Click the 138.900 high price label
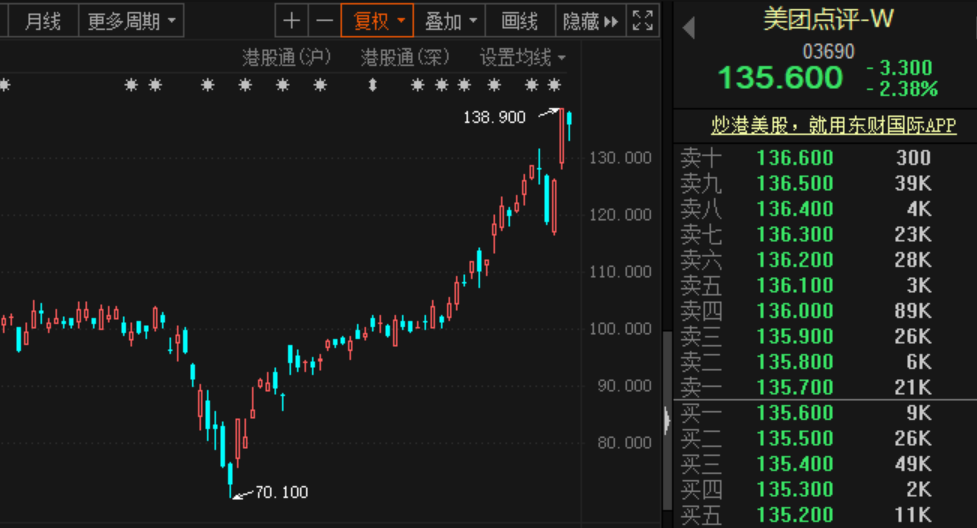This screenshot has width=977, height=528. pos(495,117)
